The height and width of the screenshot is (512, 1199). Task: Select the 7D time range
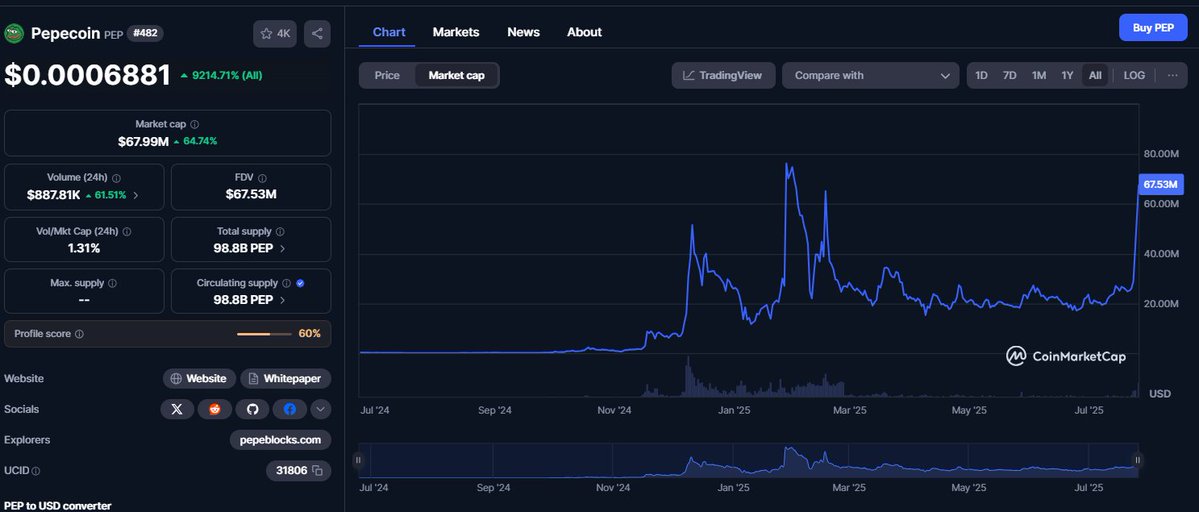1009,76
